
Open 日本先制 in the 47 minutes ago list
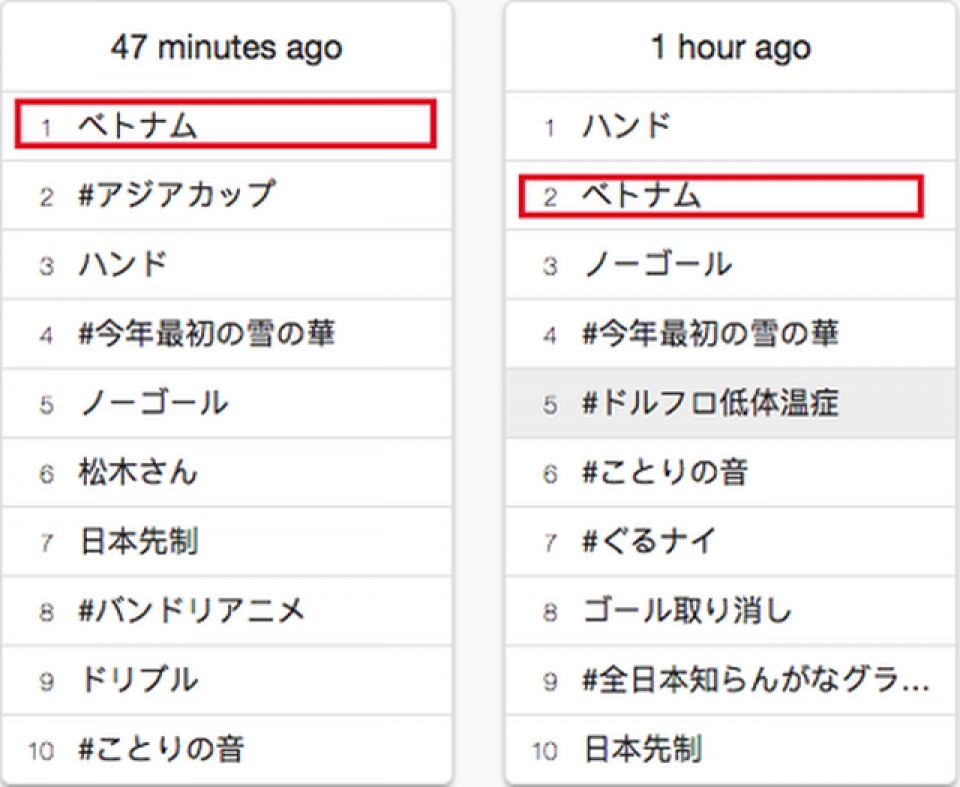138,541
